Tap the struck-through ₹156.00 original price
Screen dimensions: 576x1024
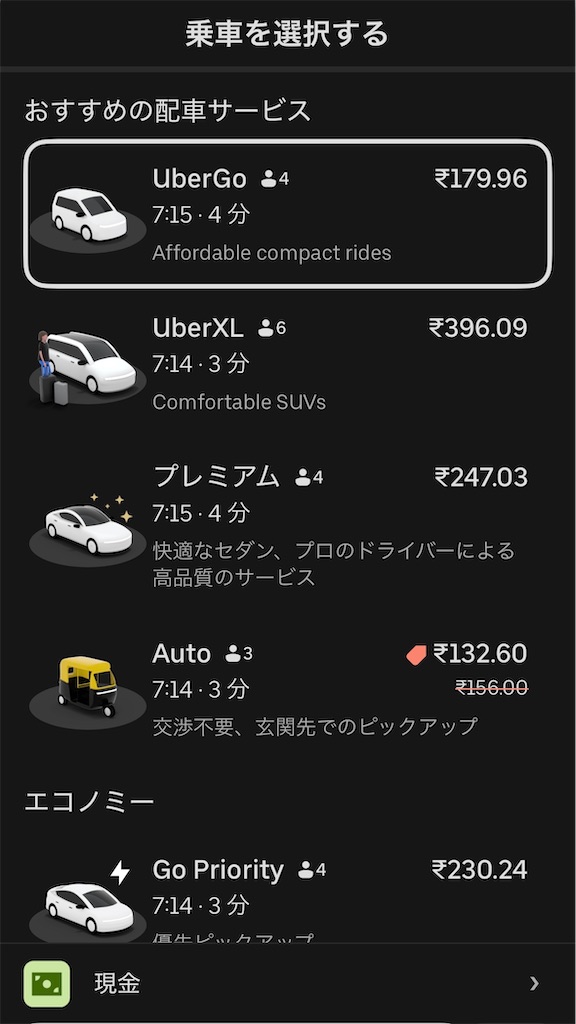[492, 688]
